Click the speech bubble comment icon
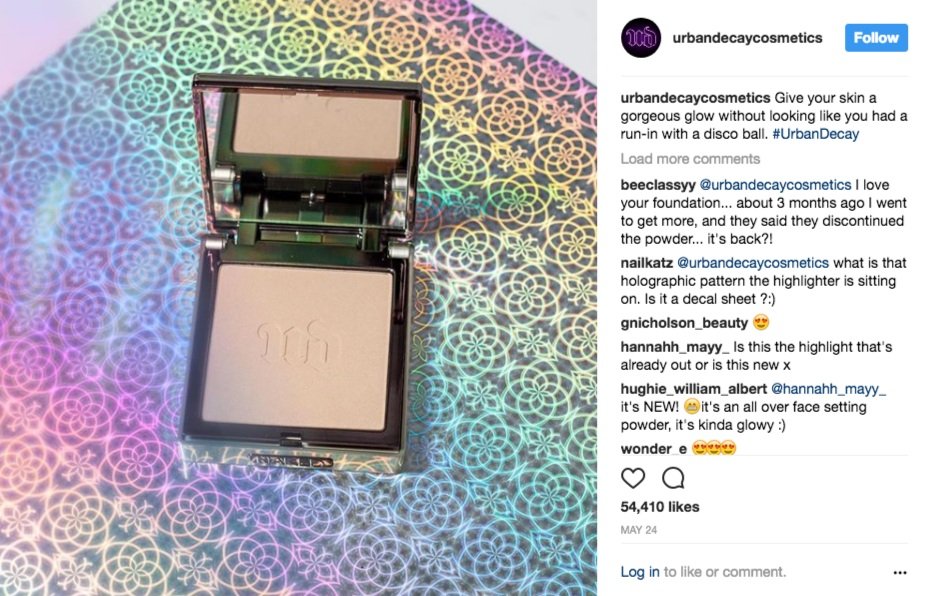This screenshot has width=930, height=596. [x=673, y=478]
